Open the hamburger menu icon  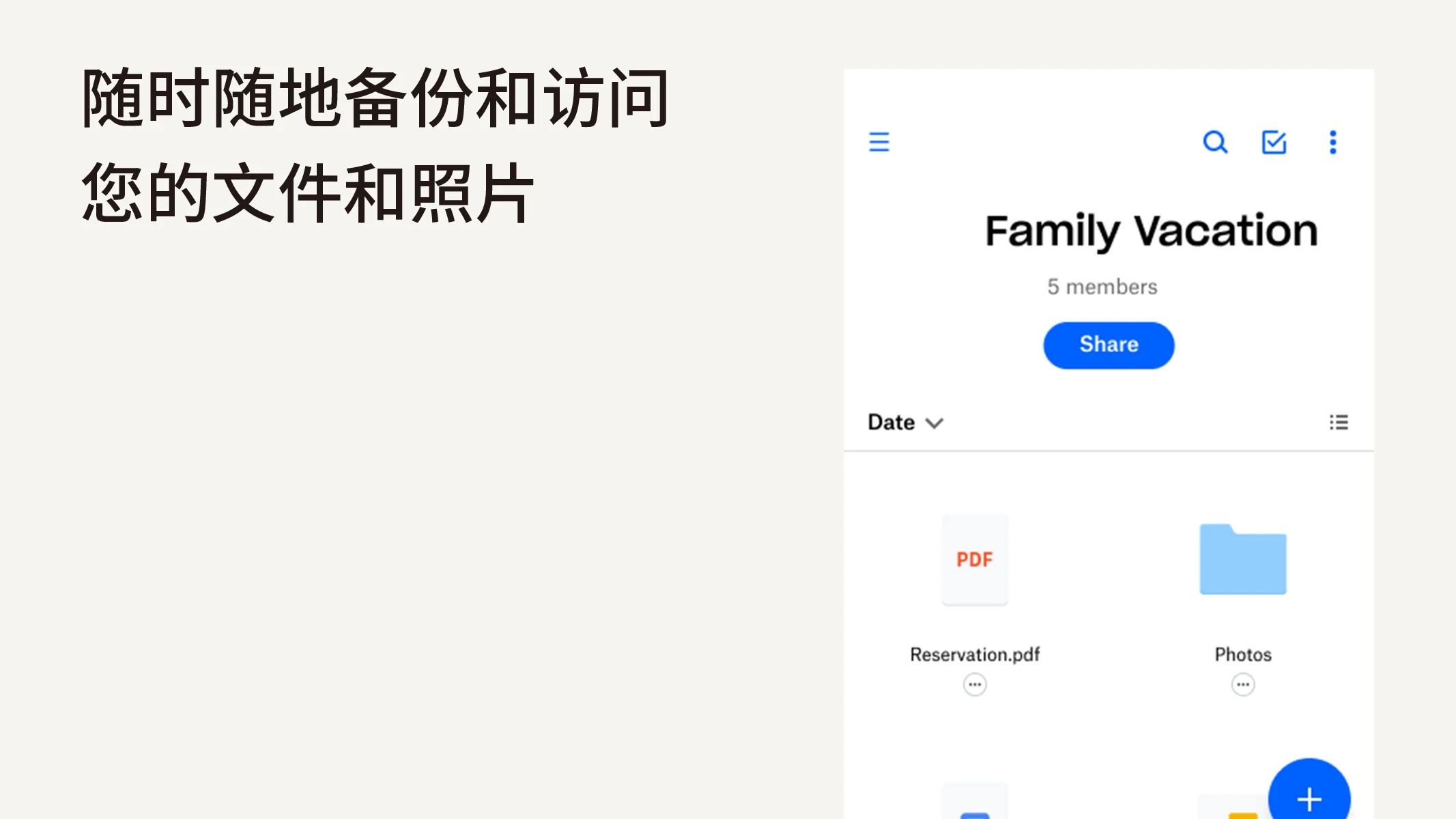point(879,142)
